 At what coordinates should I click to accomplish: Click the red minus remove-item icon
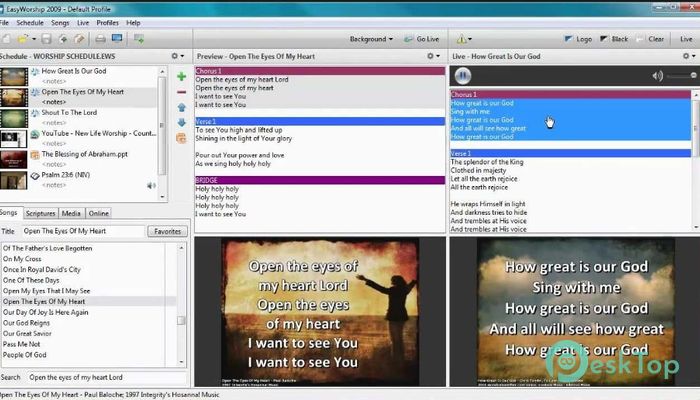point(181,92)
